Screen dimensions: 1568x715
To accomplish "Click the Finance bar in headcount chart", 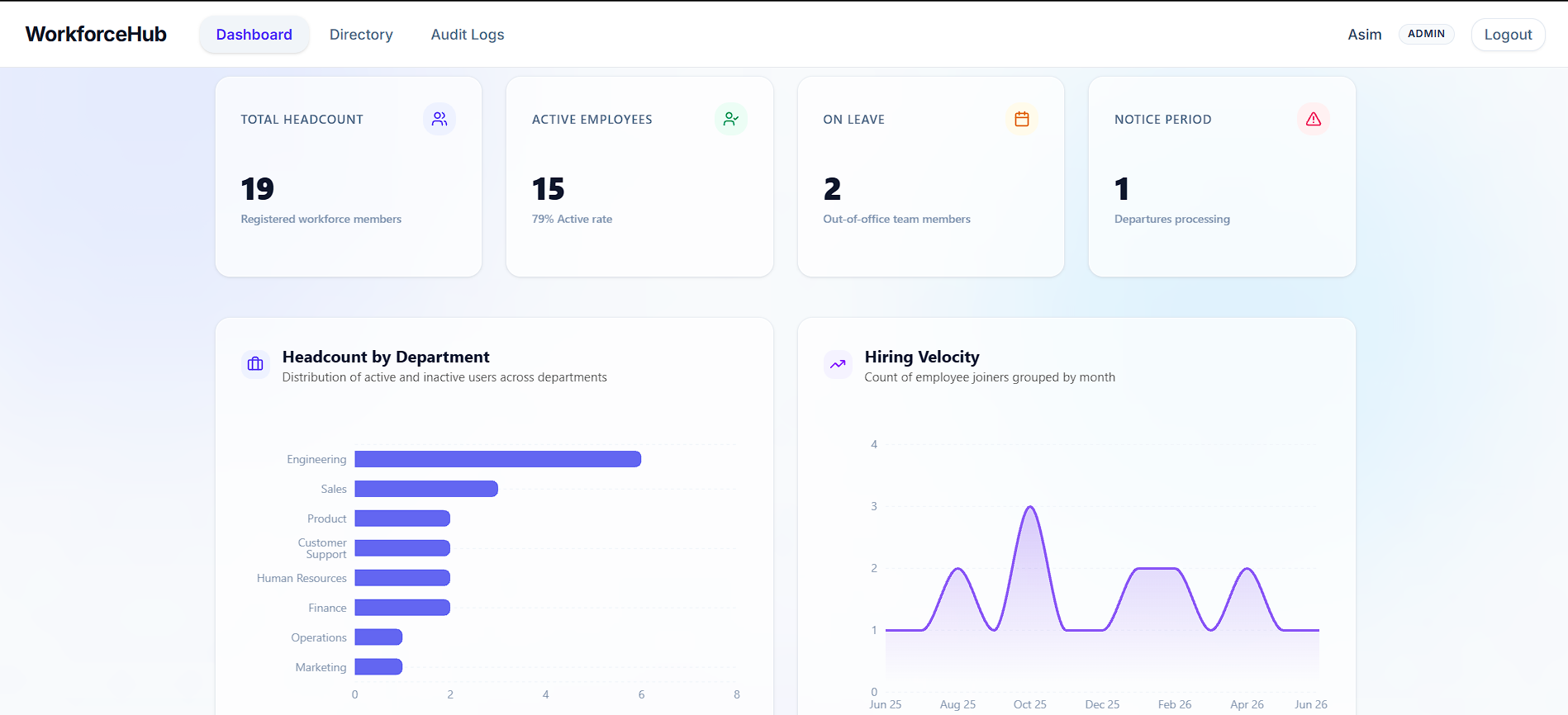I will [x=402, y=608].
